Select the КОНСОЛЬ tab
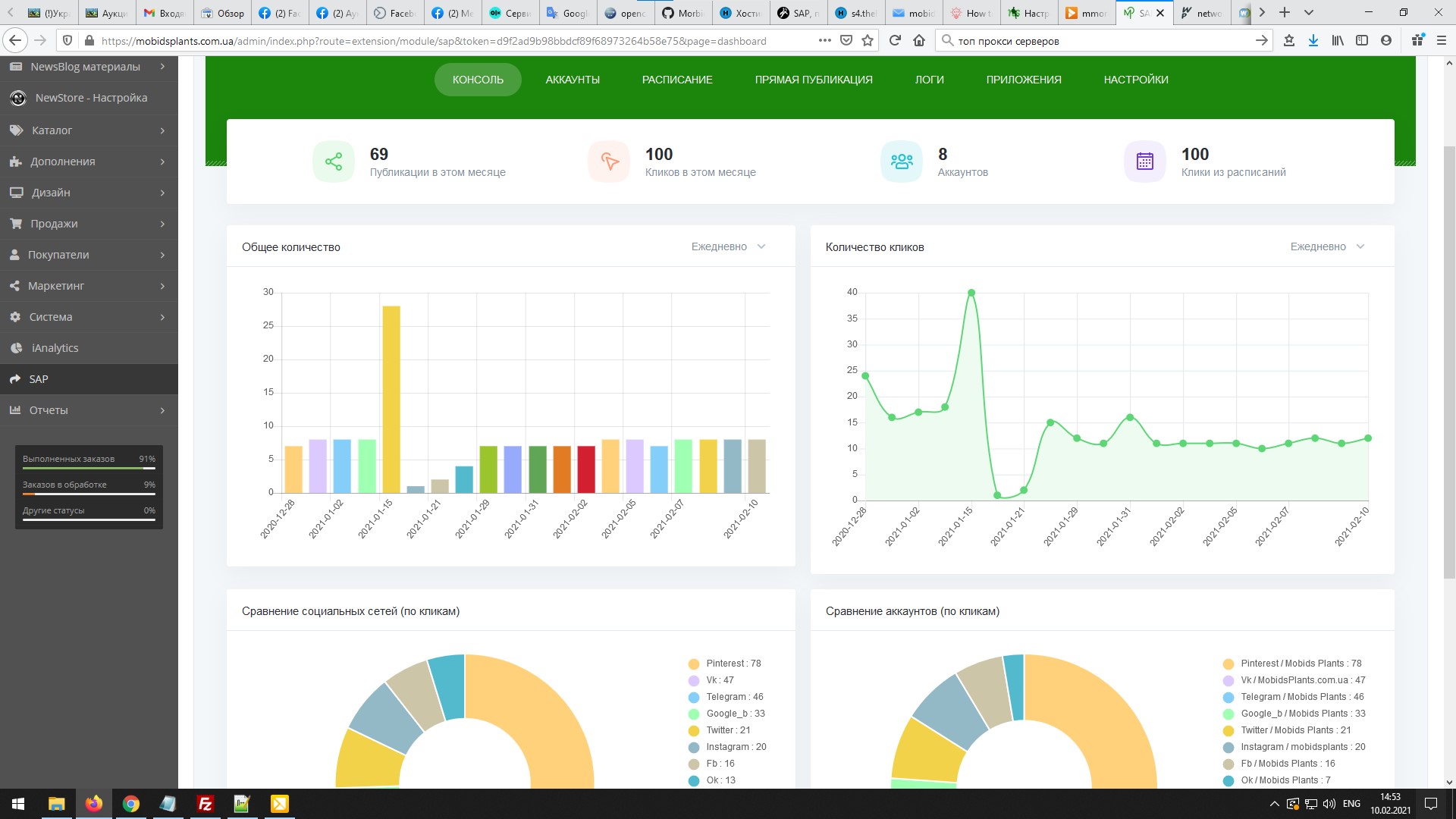The image size is (1456, 819). [478, 80]
